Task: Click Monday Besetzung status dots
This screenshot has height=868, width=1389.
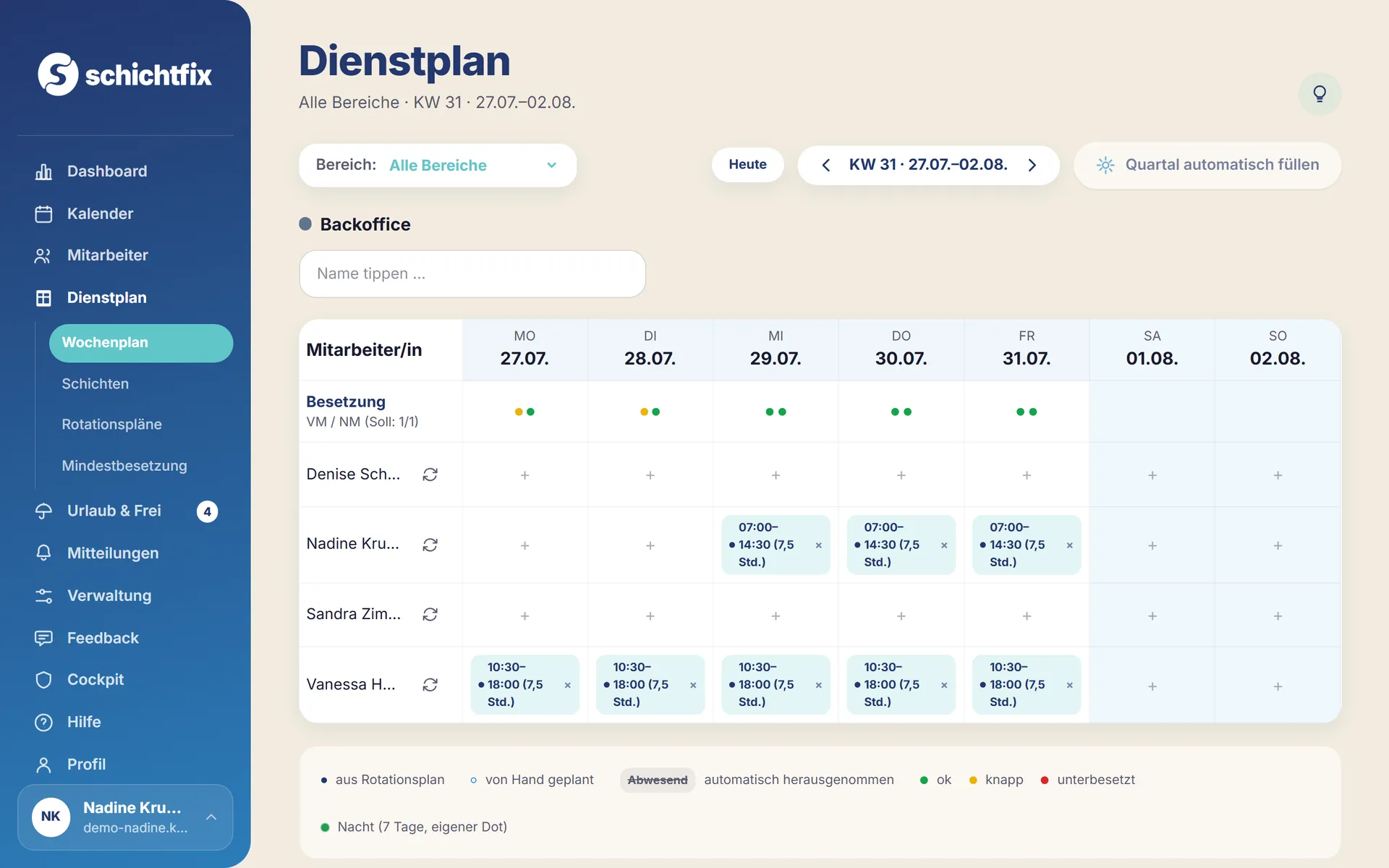Action: click(x=524, y=412)
